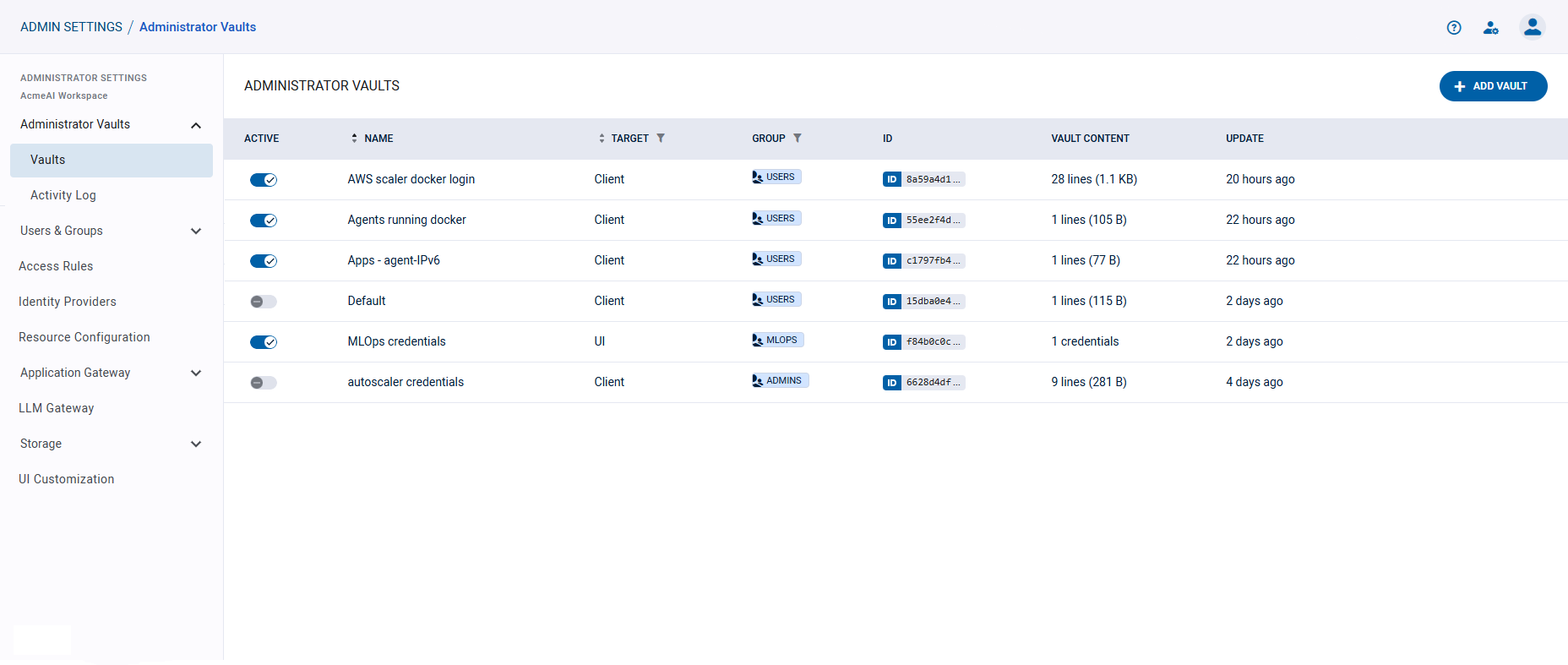This screenshot has width=1568, height=665.
Task: Activate the autoscaler credentials vault
Action: coord(264,382)
